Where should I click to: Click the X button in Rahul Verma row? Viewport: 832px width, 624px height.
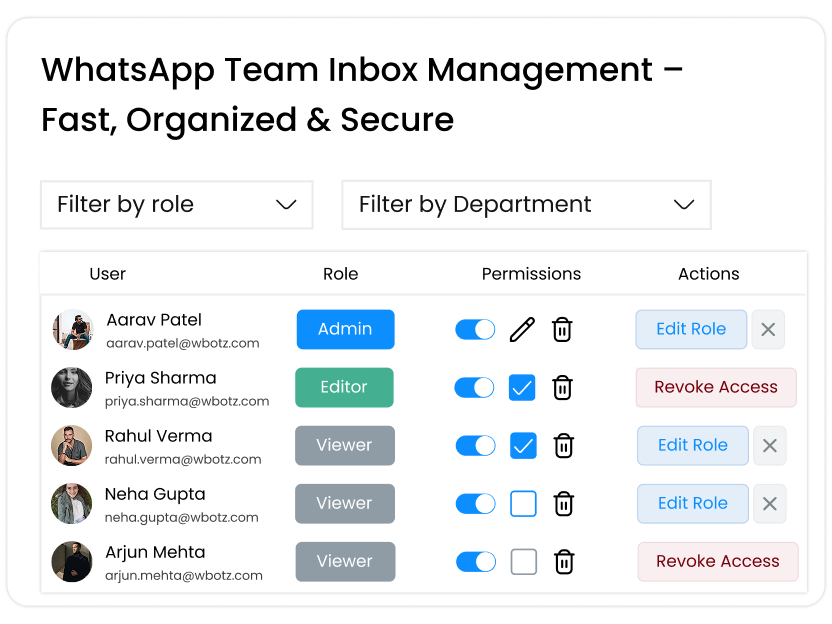click(770, 446)
